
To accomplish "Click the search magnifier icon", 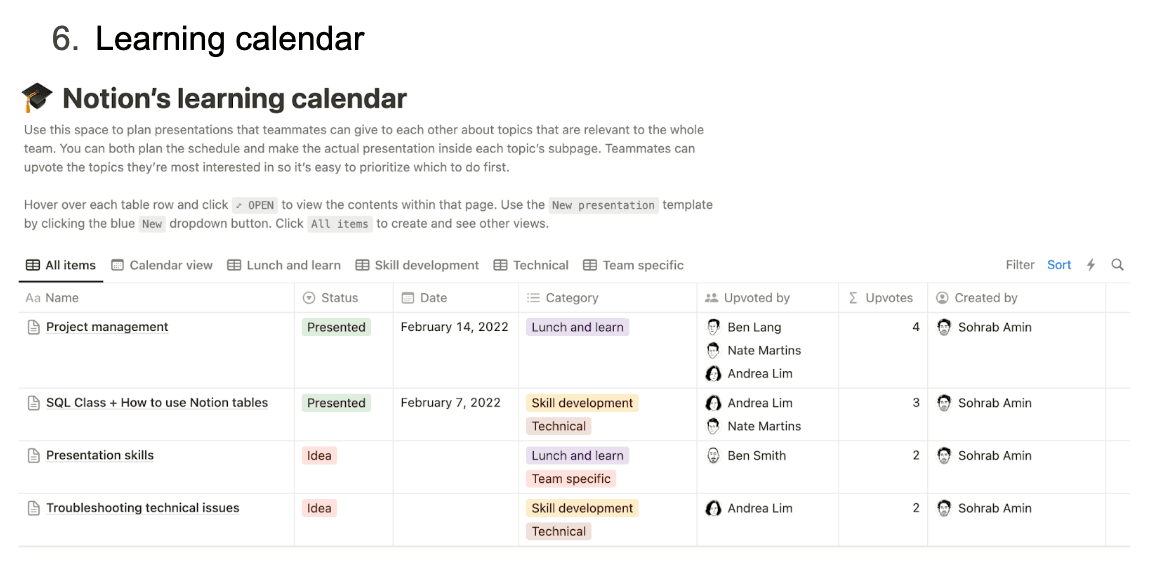I will tap(1117, 265).
